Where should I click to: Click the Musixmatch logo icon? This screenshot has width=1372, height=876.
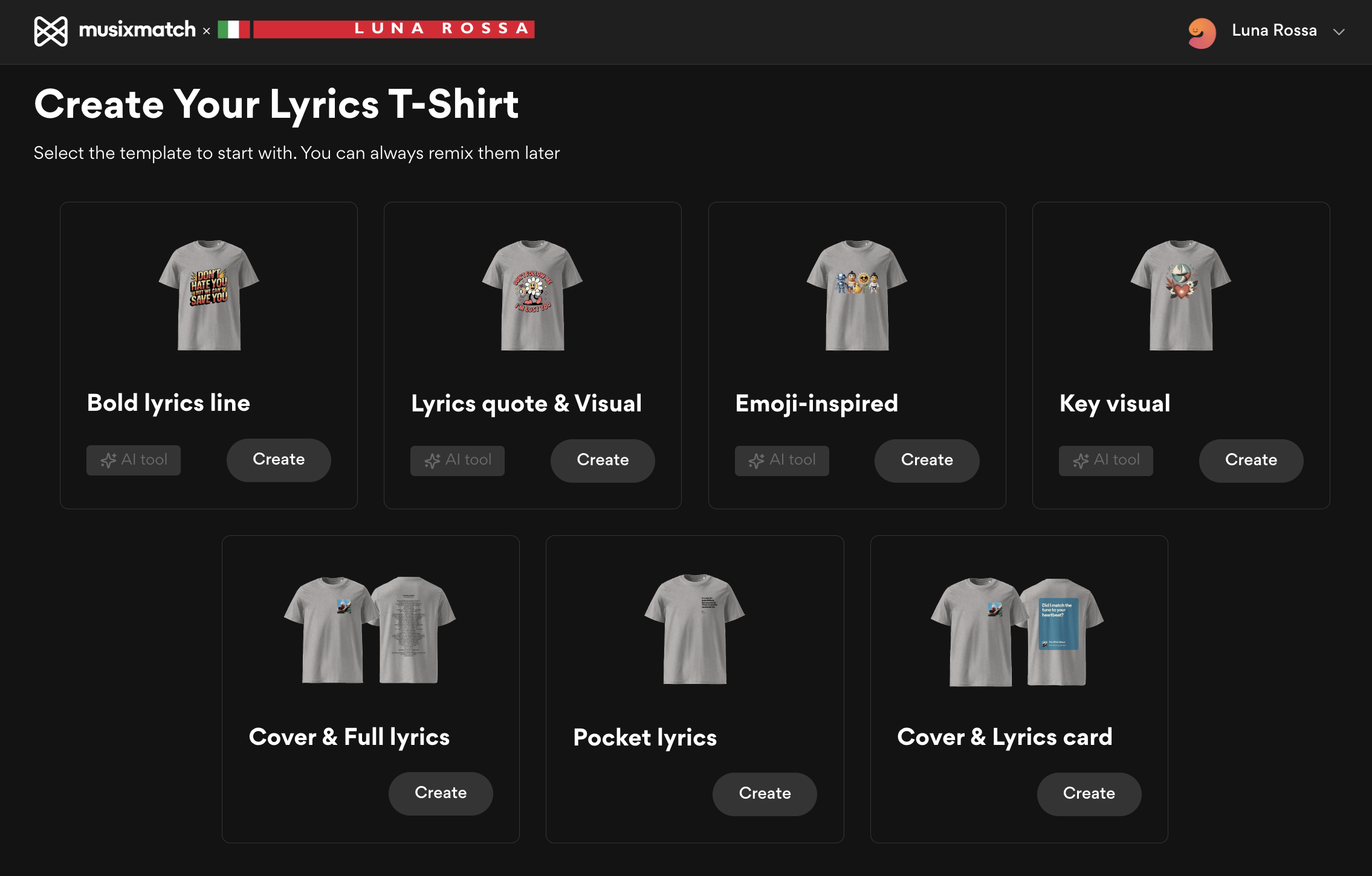(51, 31)
